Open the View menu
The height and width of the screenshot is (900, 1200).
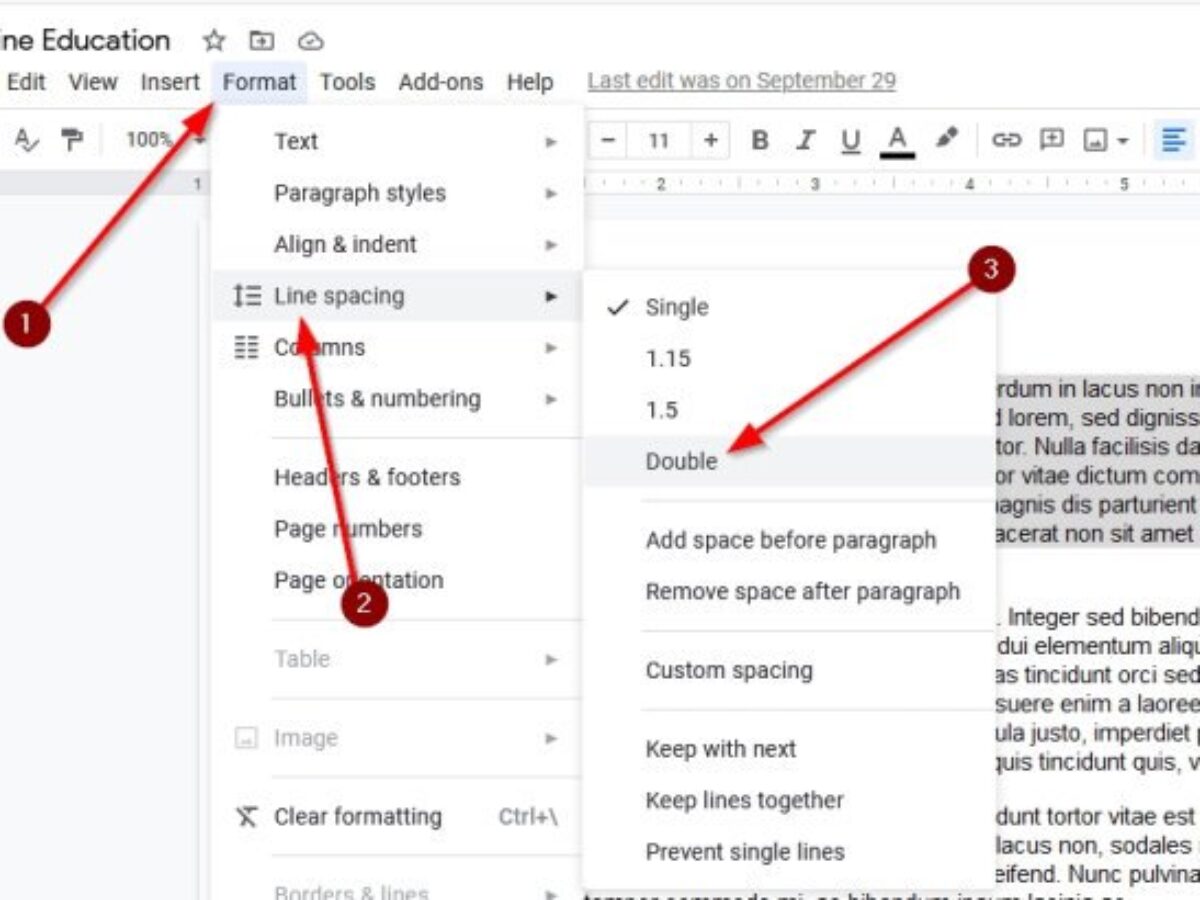(x=93, y=82)
